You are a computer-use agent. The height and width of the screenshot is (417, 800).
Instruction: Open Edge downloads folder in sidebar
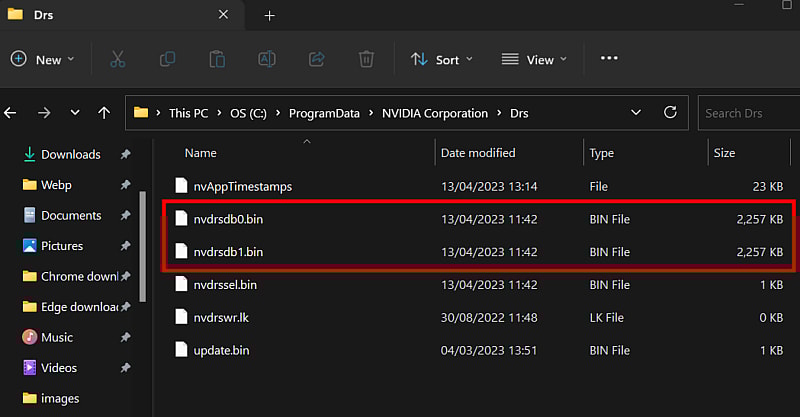[80, 307]
